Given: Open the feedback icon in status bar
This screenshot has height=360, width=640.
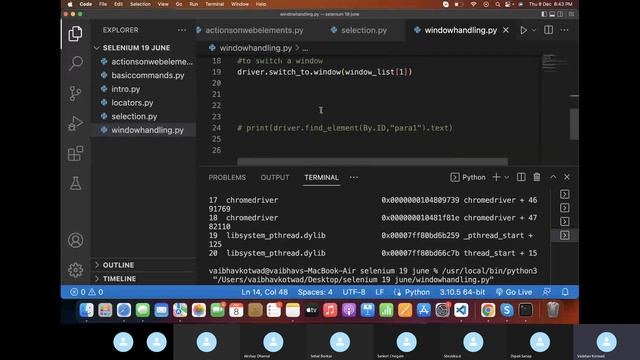Looking at the screenshot, I should (x=547, y=292).
